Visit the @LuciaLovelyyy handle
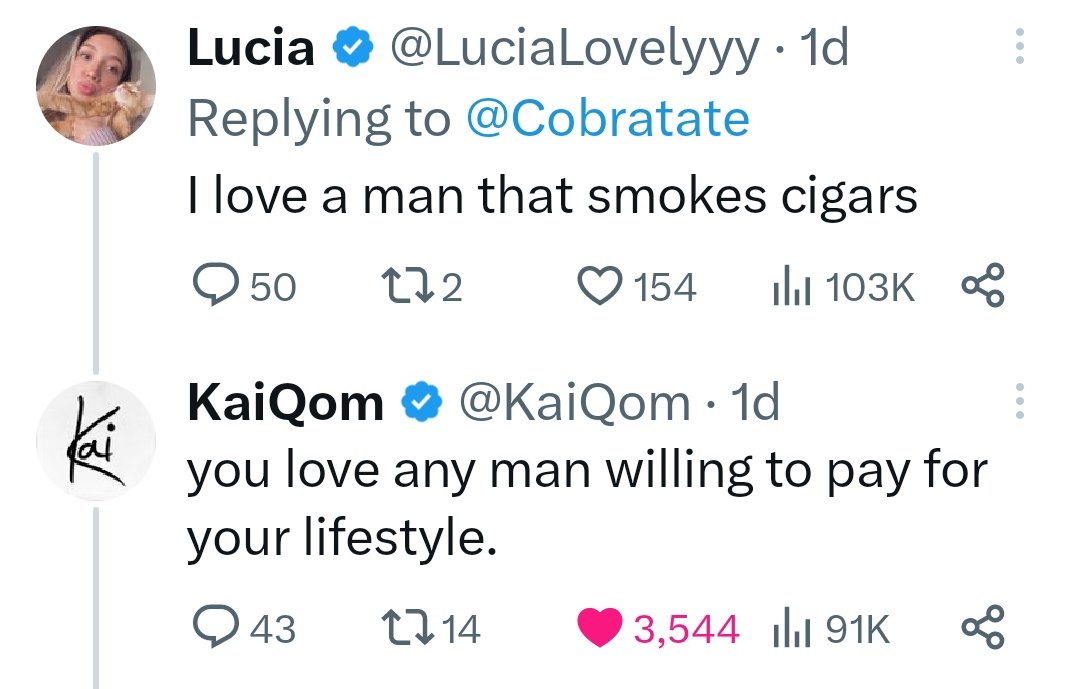The height and width of the screenshot is (689, 1080). point(574,48)
